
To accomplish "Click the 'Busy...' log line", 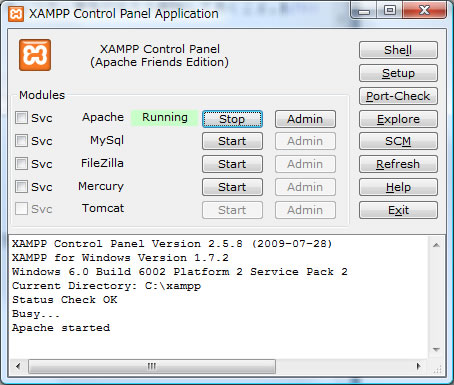I will click(36, 314).
